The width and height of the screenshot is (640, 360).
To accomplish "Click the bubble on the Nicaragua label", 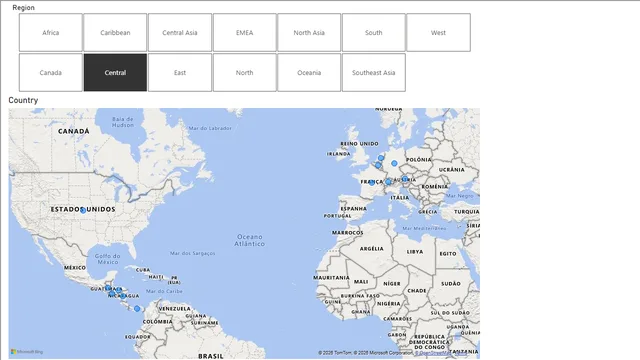I will pyautogui.click(x=123, y=296).
